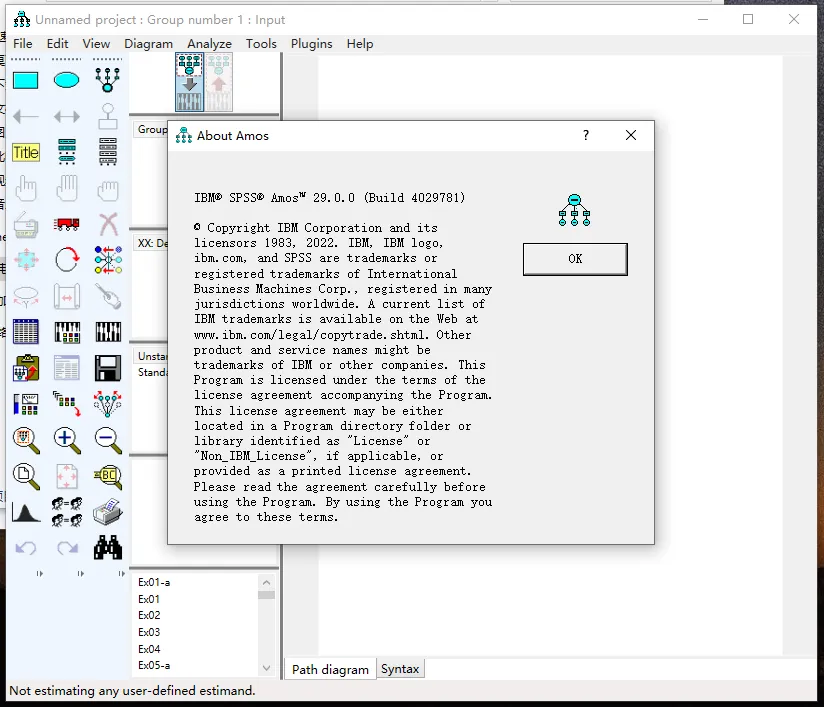This screenshot has height=707, width=824.
Task: Select the move parameter values tool
Action: (26, 296)
